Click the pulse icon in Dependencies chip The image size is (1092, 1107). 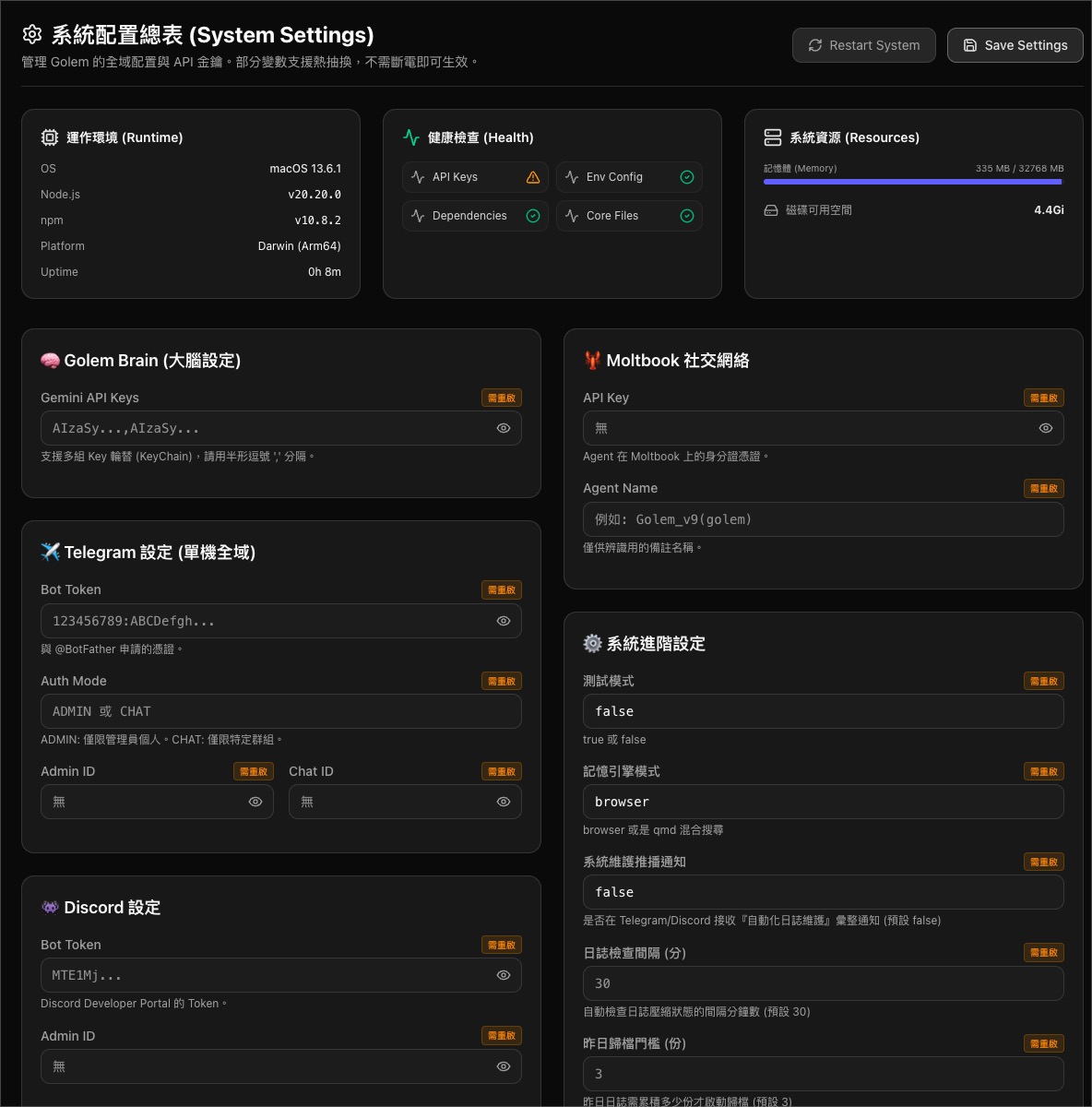[x=418, y=216]
